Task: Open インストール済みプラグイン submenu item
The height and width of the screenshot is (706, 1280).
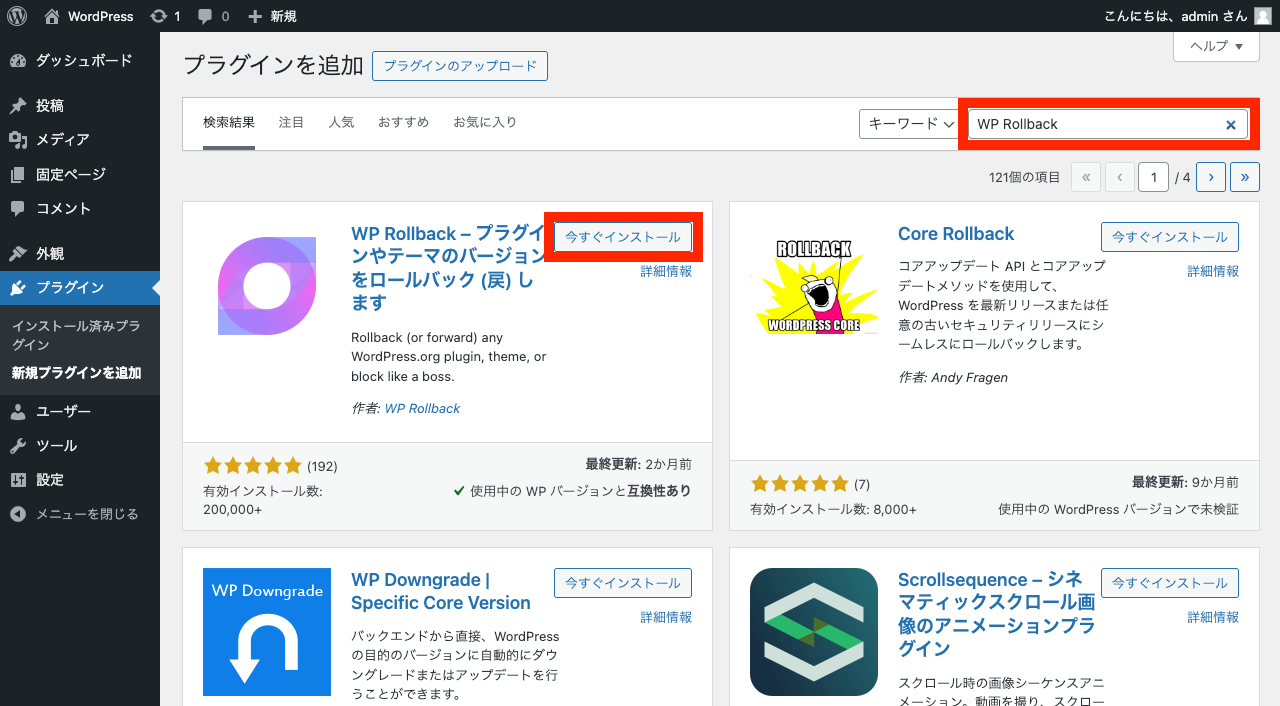Action: click(76, 335)
